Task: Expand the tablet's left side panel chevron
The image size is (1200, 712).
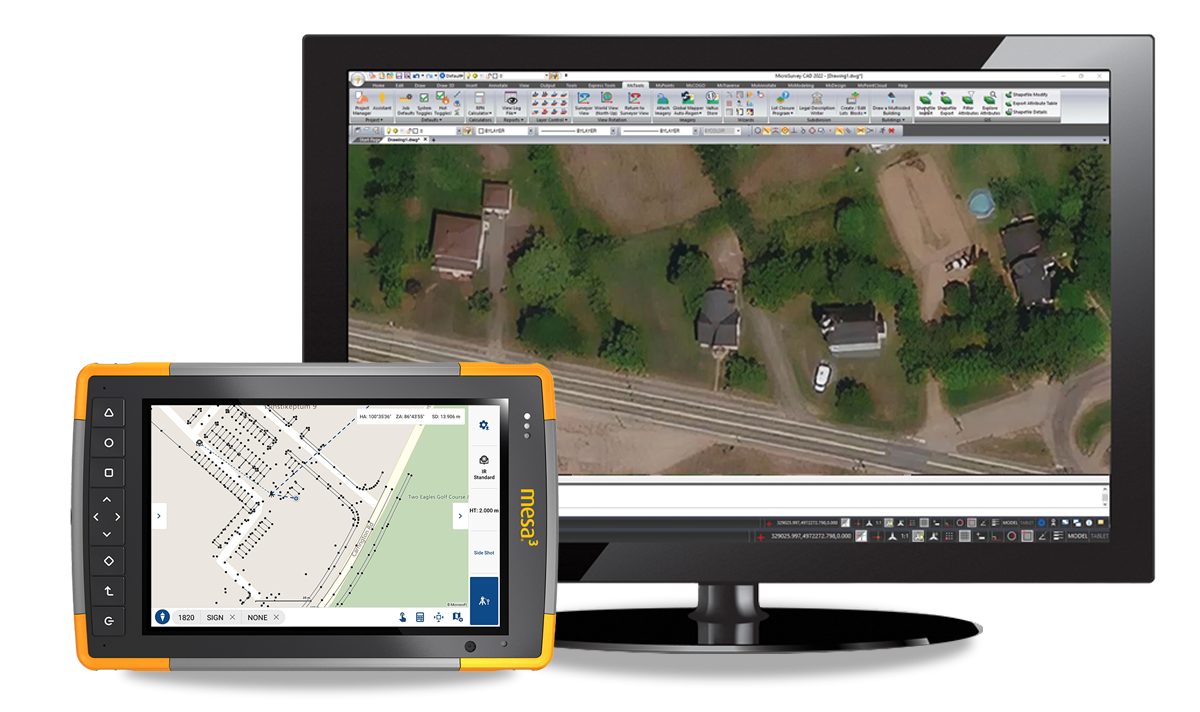Action: (159, 516)
